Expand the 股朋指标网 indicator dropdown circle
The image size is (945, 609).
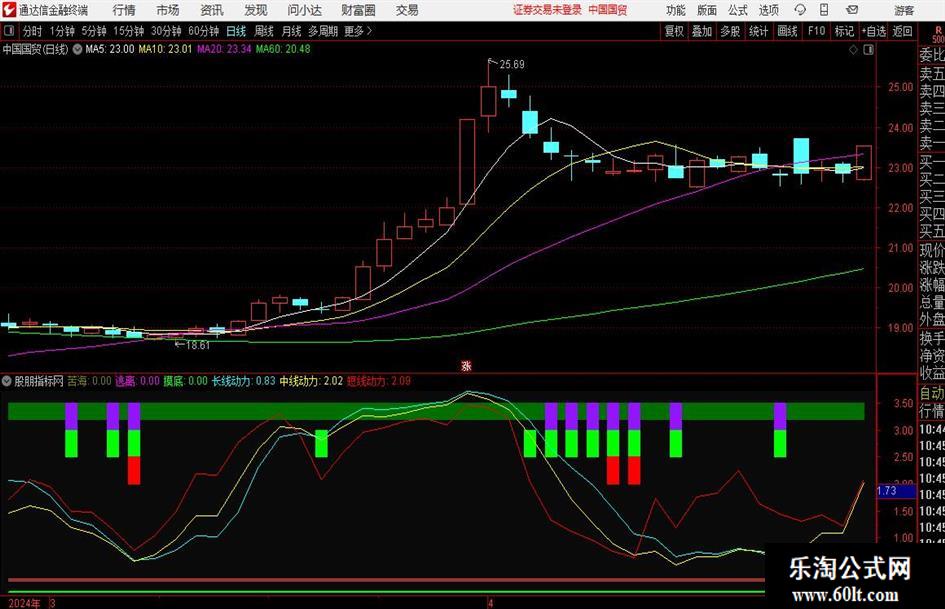coord(7,381)
